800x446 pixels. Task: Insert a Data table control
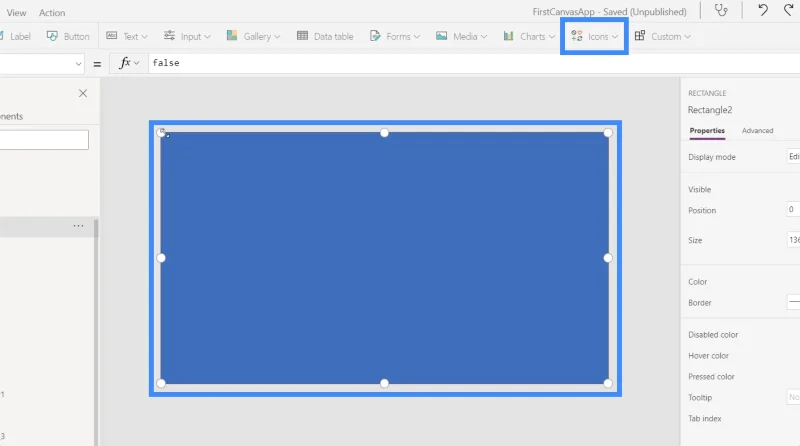point(325,36)
